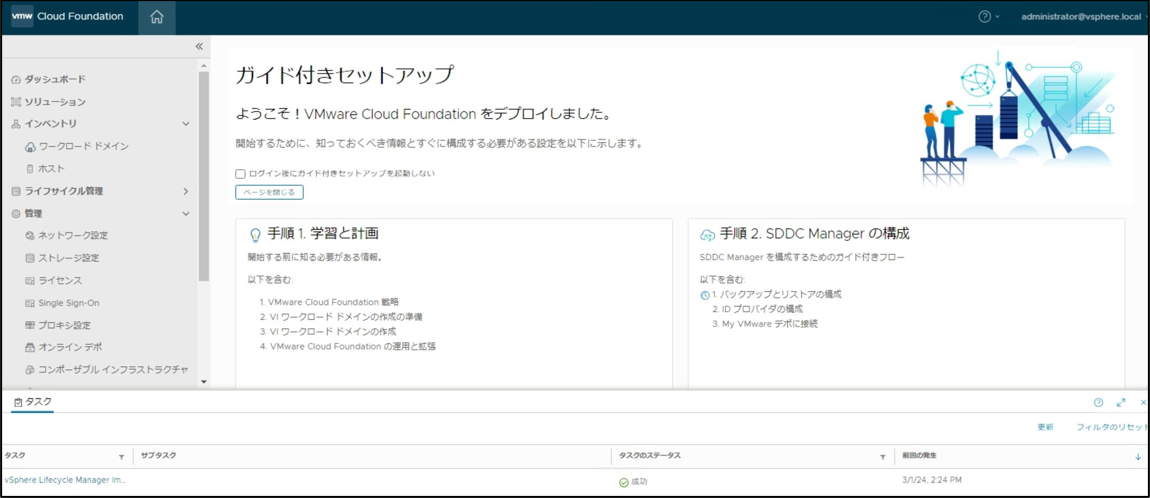Open ワークロード ドメイン page

(83, 147)
